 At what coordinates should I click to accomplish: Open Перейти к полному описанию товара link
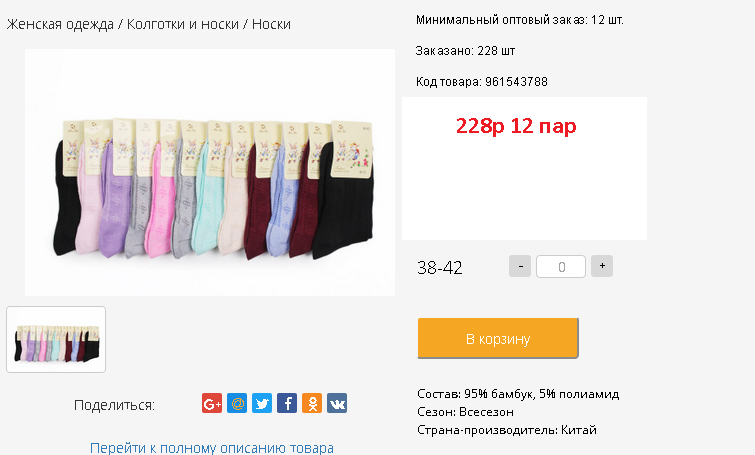click(212, 448)
